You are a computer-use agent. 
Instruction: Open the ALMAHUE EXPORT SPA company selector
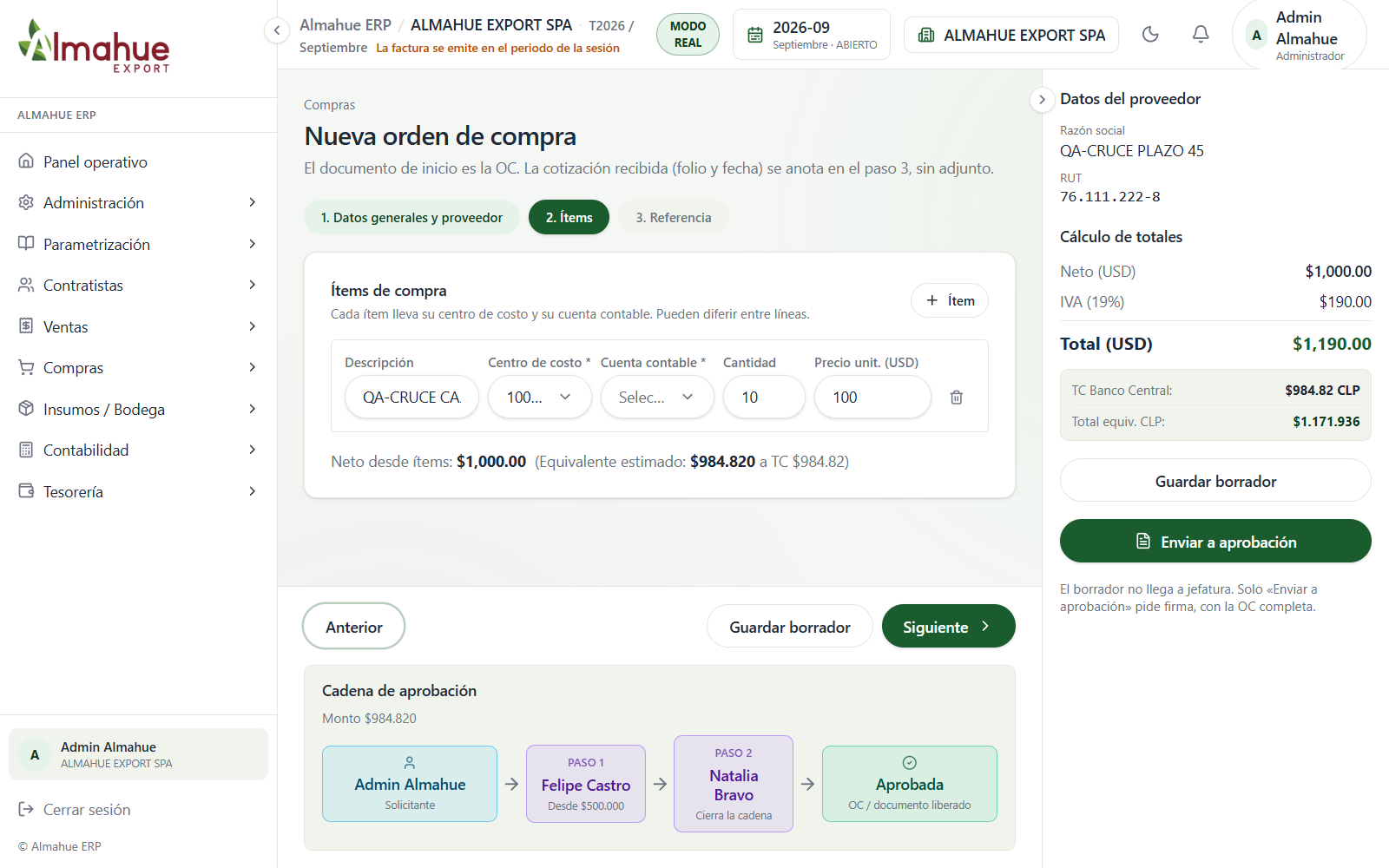1011,35
